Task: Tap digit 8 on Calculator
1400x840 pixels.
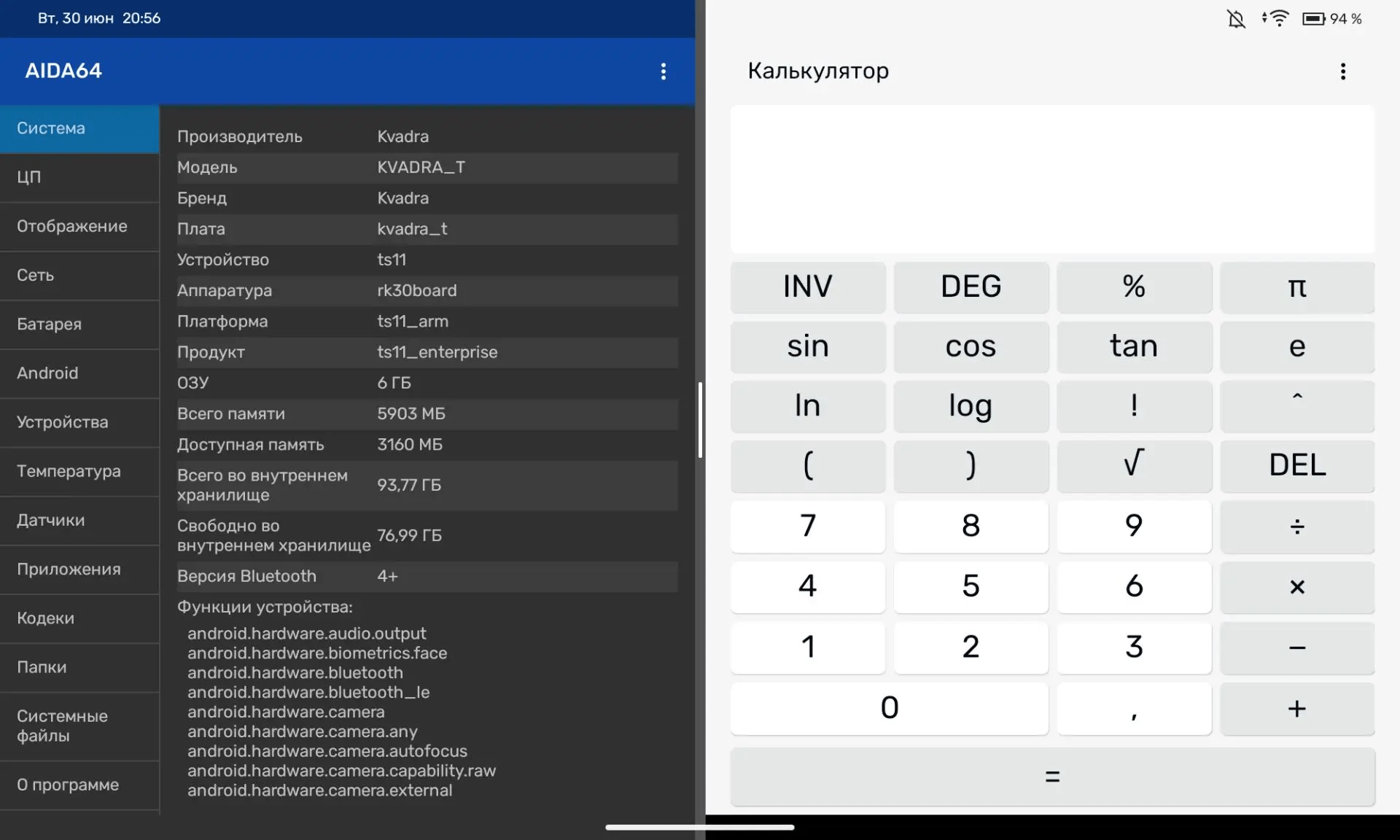Action: tap(971, 526)
